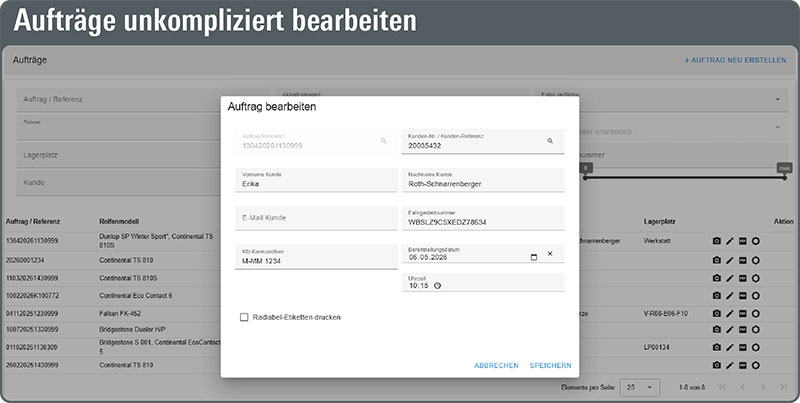The width and height of the screenshot is (800, 403).
Task: Enable Radlabel-Etiketten drucken checkbox
Action: [x=244, y=317]
